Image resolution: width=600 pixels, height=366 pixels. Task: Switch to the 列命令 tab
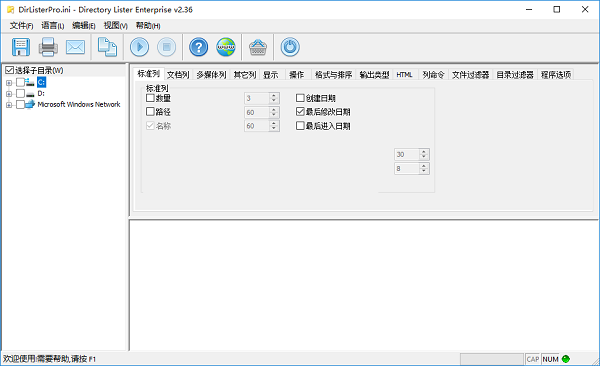[434, 75]
